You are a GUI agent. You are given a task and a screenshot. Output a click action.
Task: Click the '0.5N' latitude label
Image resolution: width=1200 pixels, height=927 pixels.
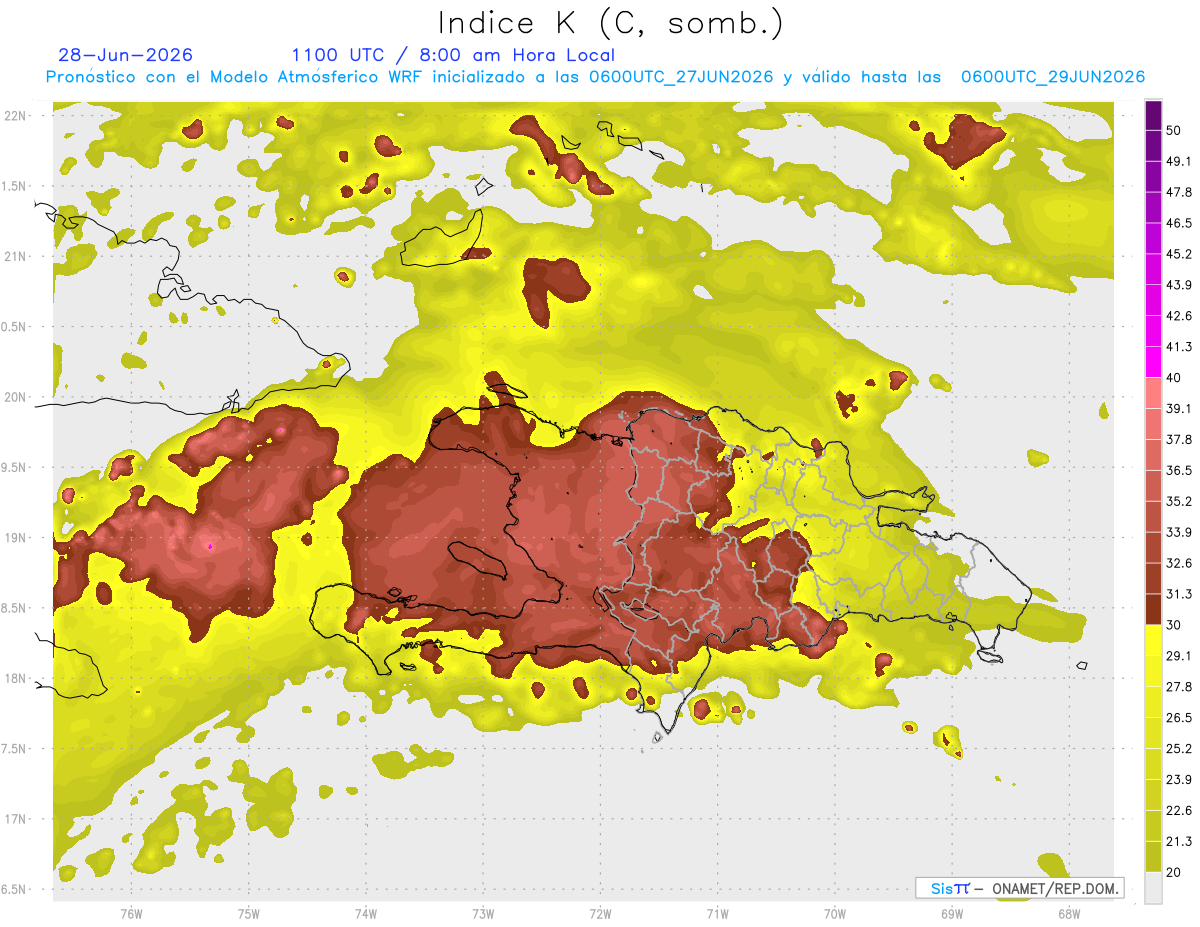(15, 327)
